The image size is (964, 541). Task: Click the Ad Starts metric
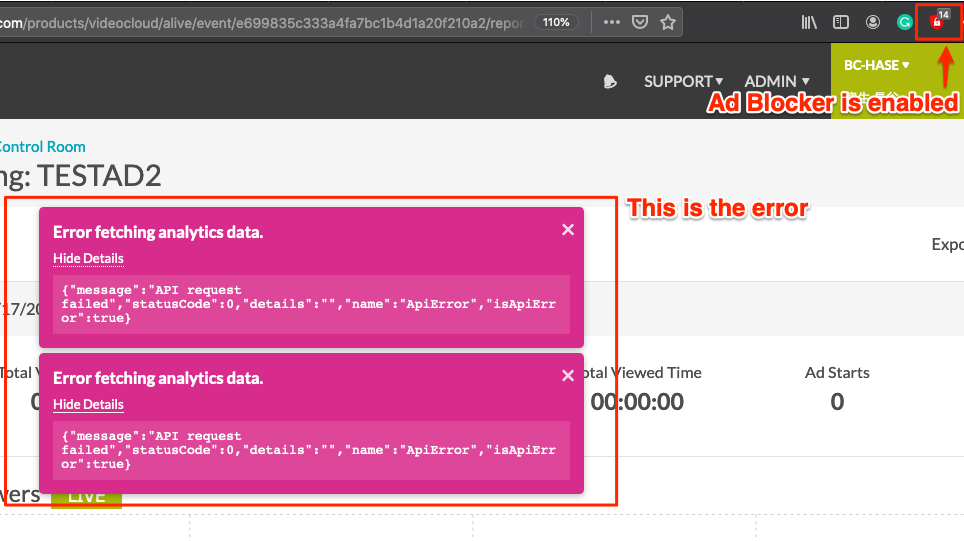click(837, 387)
